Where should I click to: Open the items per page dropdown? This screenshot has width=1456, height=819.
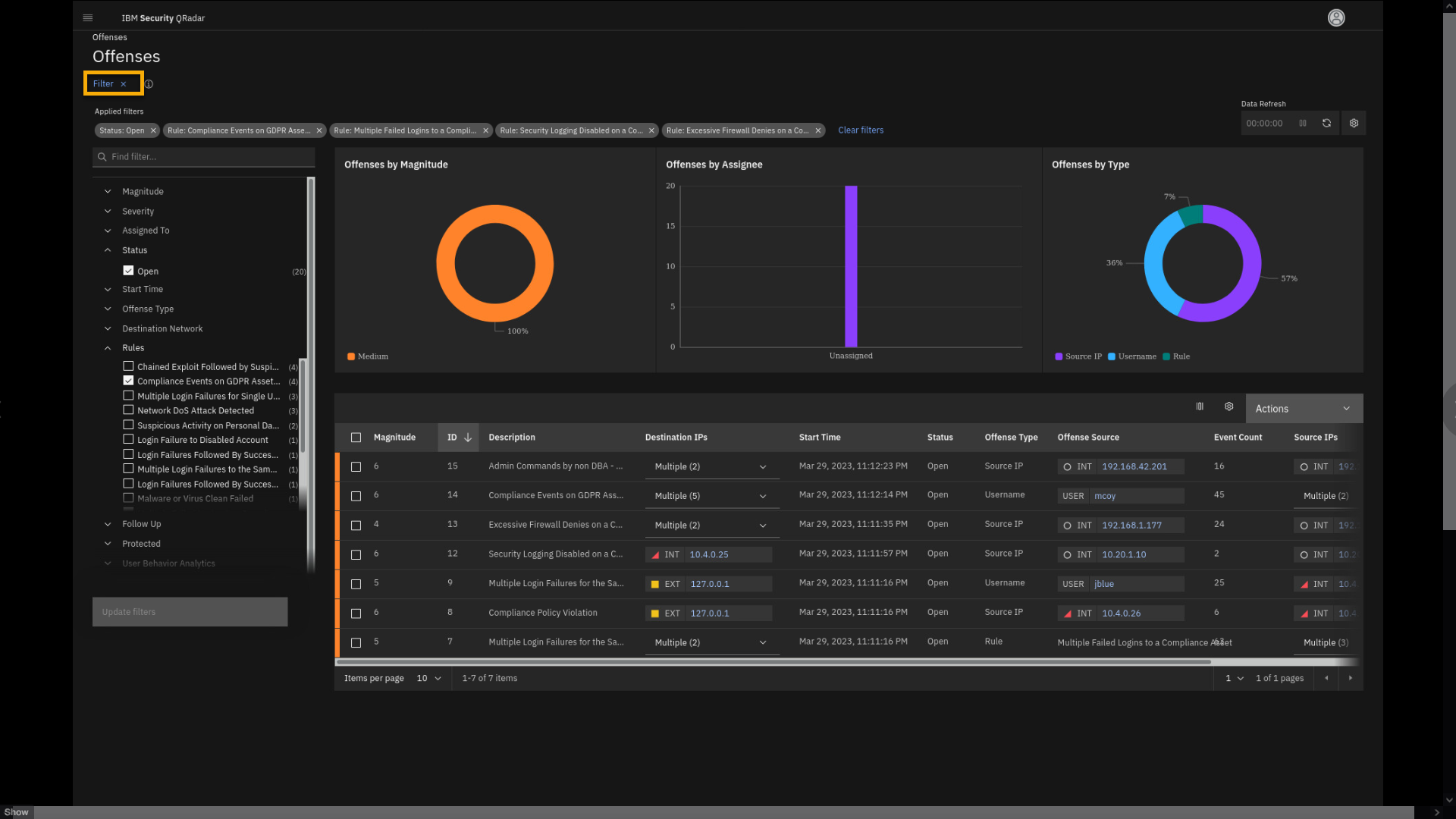tap(428, 678)
